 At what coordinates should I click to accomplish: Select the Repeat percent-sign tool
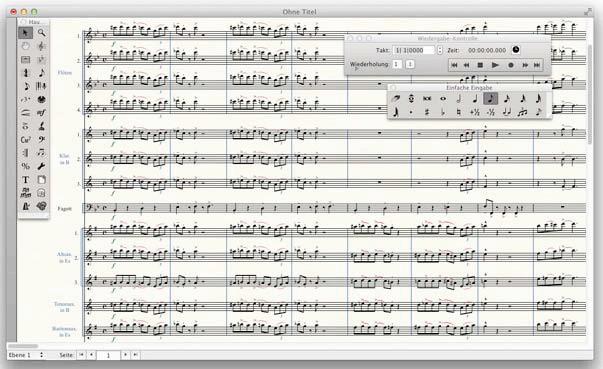(x=25, y=166)
